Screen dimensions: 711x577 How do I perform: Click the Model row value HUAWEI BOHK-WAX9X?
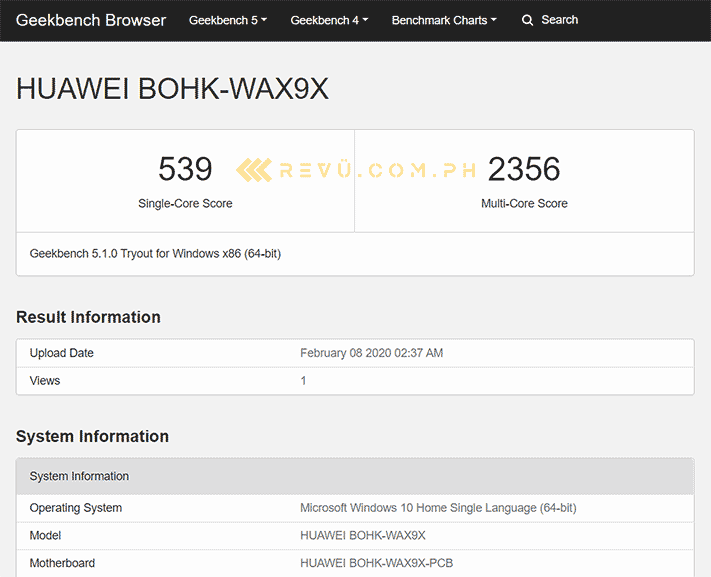pos(363,536)
